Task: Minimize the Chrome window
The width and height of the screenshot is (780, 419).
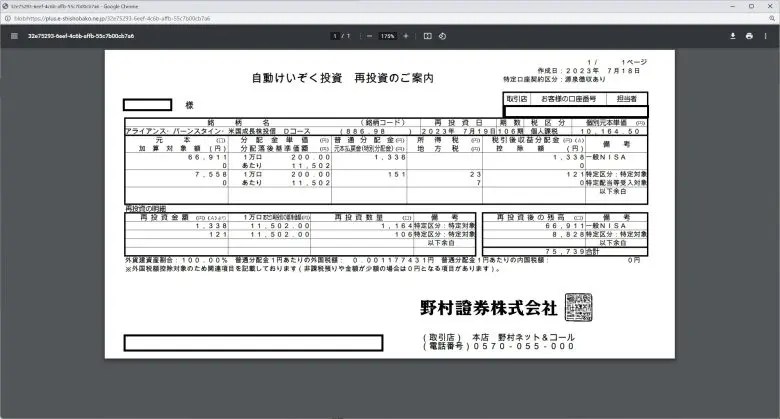Action: (733, 6)
